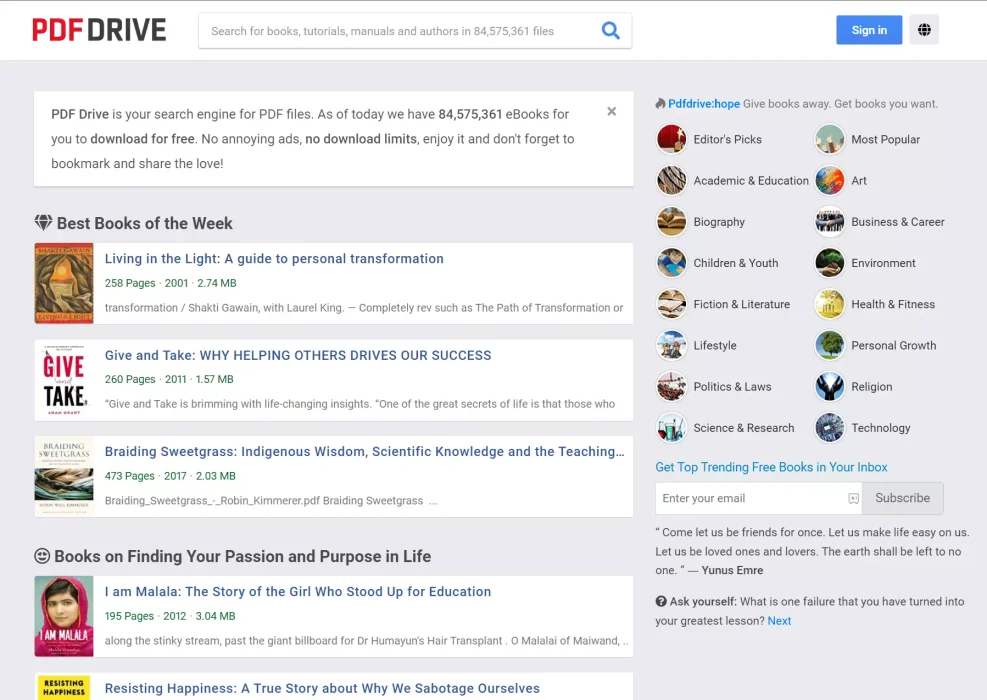The image size is (987, 700).
Task: Click the Finding Your Passion section heading
Action: pos(242,556)
